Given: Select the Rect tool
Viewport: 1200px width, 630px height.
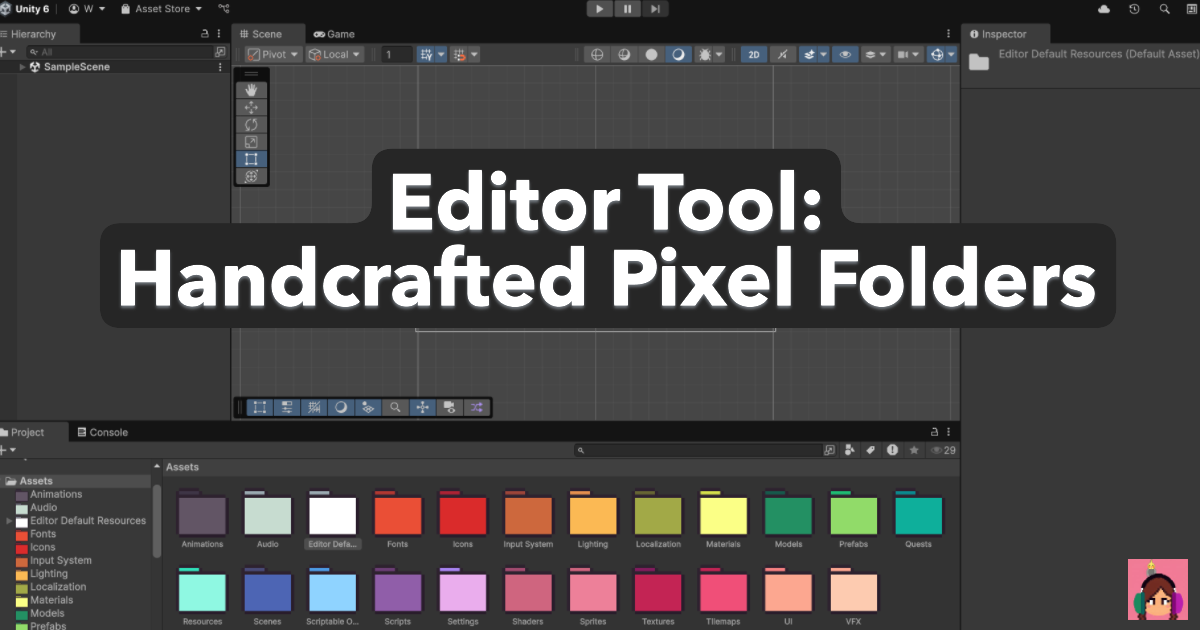Looking at the screenshot, I should click(x=251, y=158).
